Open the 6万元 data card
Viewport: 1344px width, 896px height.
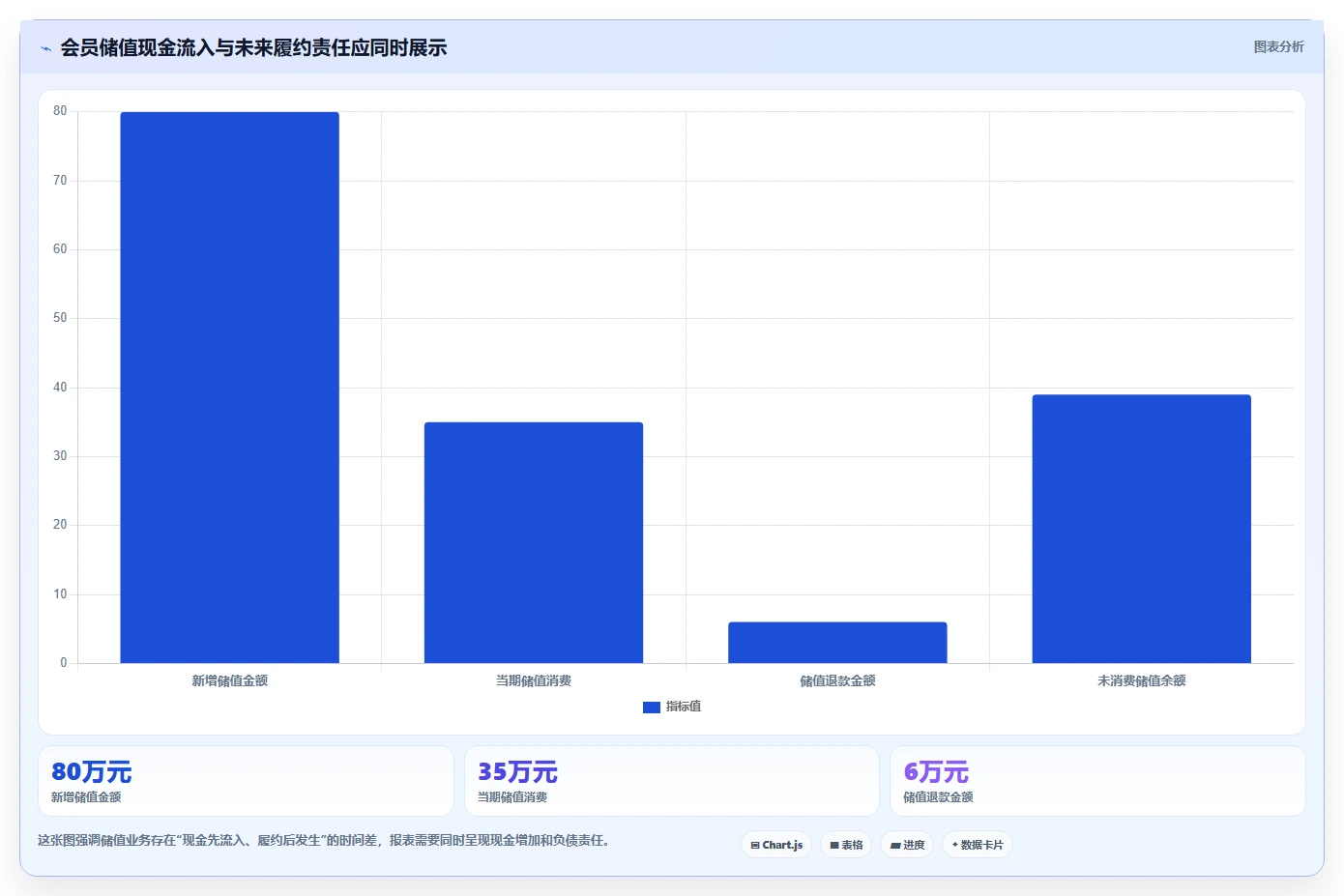pos(1097,781)
